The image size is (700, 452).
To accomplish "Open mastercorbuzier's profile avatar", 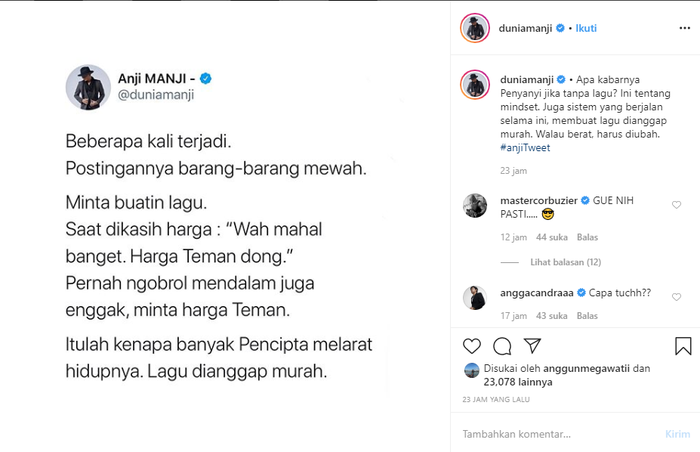I will pyautogui.click(x=475, y=206).
